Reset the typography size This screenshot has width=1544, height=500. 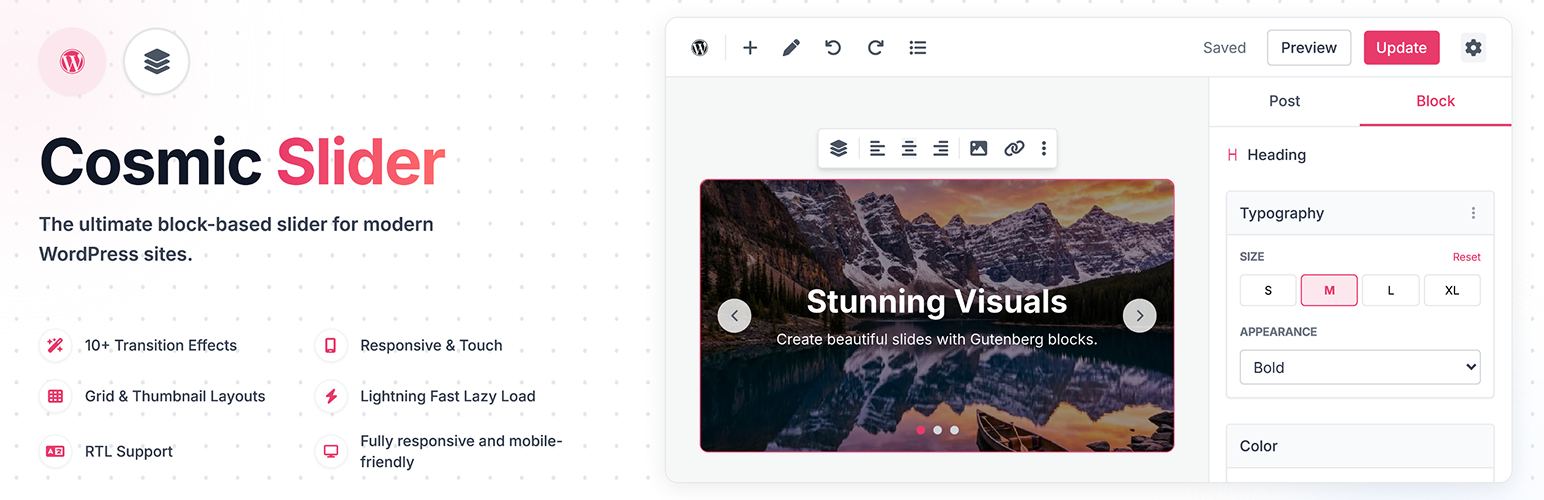[1466, 257]
